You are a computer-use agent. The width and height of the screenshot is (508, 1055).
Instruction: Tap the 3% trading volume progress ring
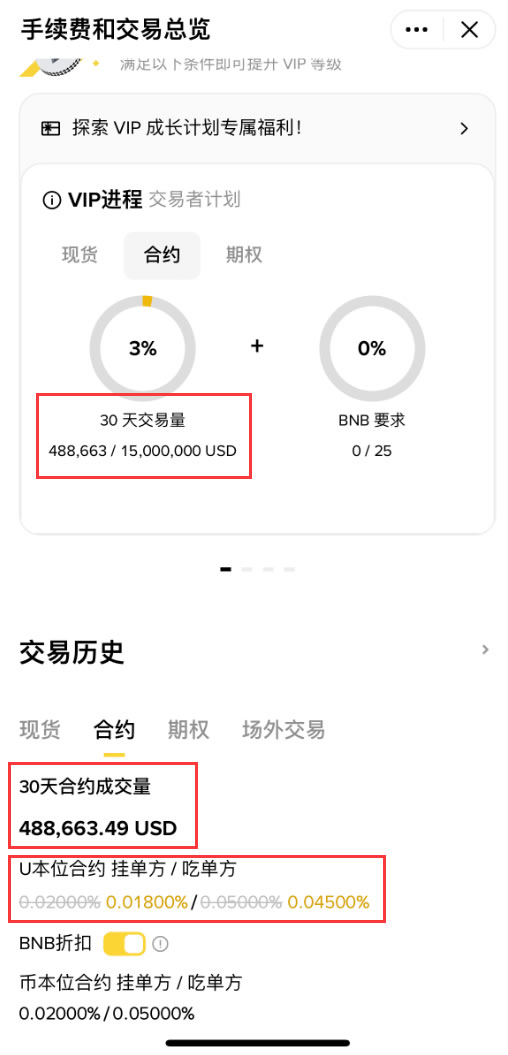pos(143,349)
